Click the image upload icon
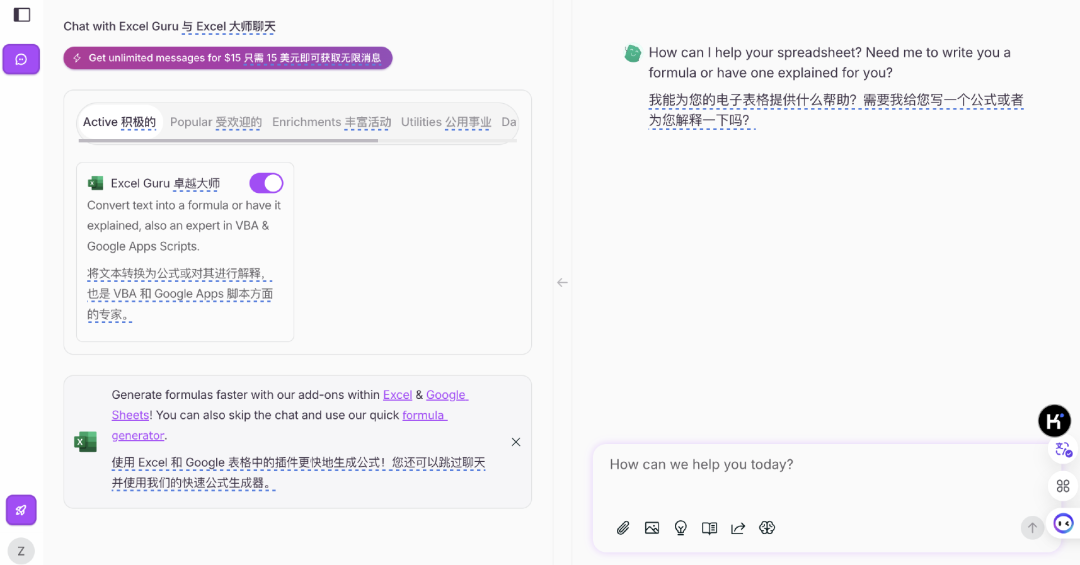 [x=652, y=528]
